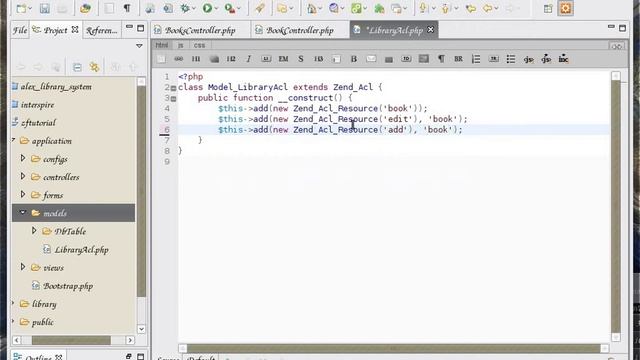Insert BR line break tag

458,59
